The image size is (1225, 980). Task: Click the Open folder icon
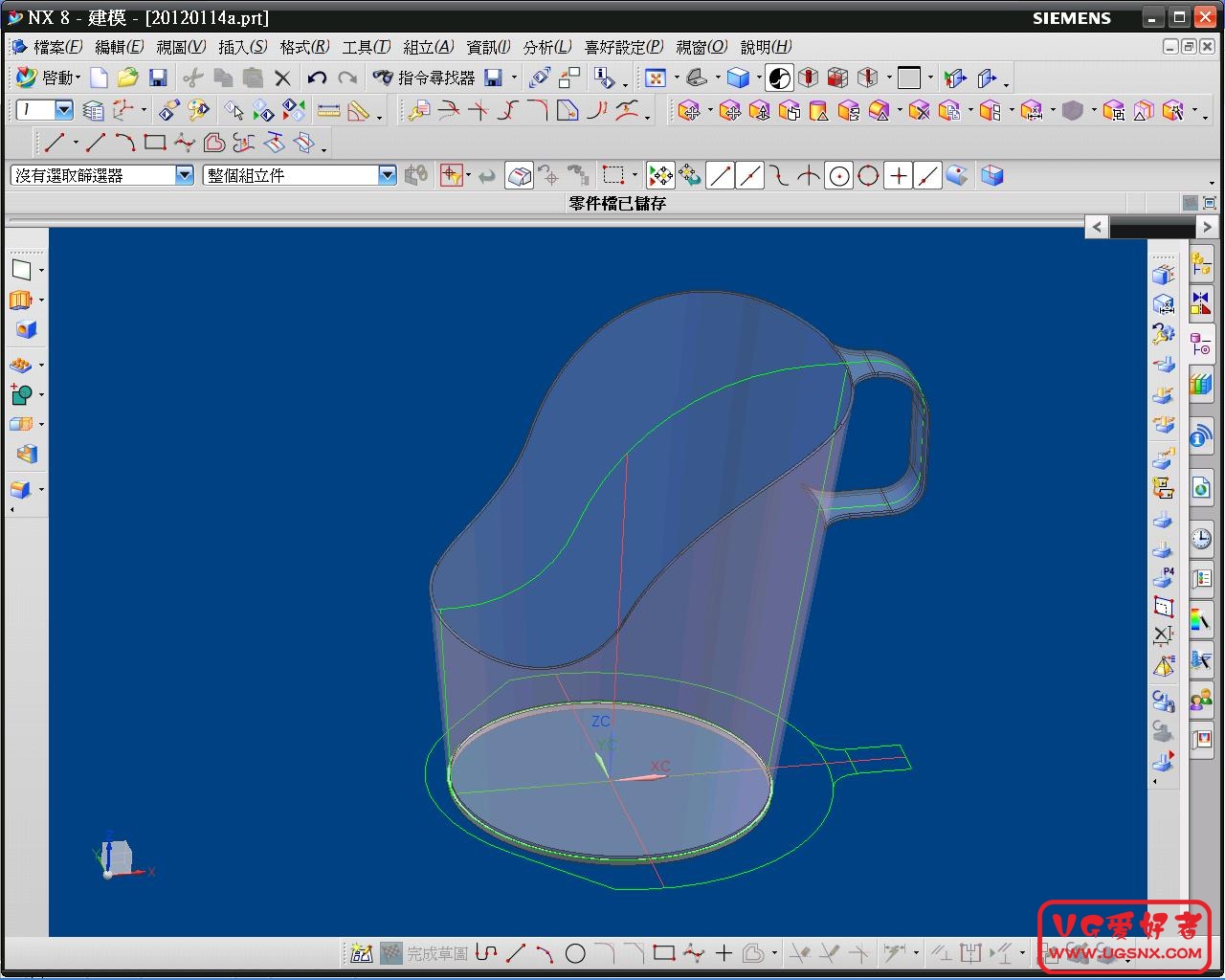[x=128, y=78]
